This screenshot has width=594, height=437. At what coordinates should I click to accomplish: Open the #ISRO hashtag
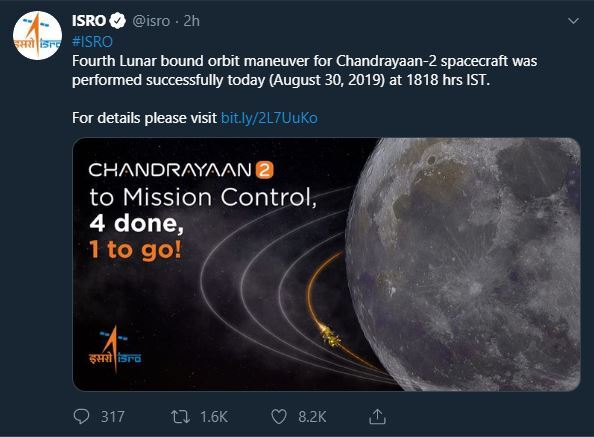(92, 42)
